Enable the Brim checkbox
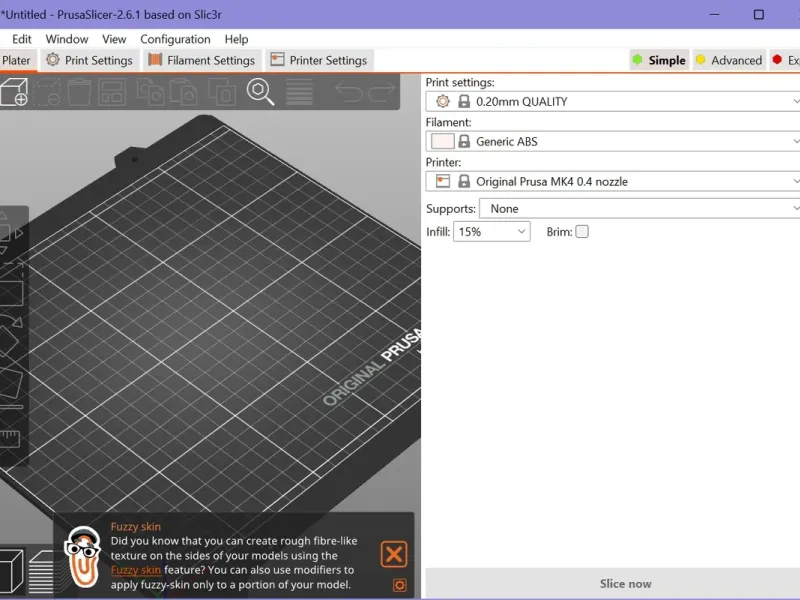Viewport: 800px width, 600px height. pos(582,232)
